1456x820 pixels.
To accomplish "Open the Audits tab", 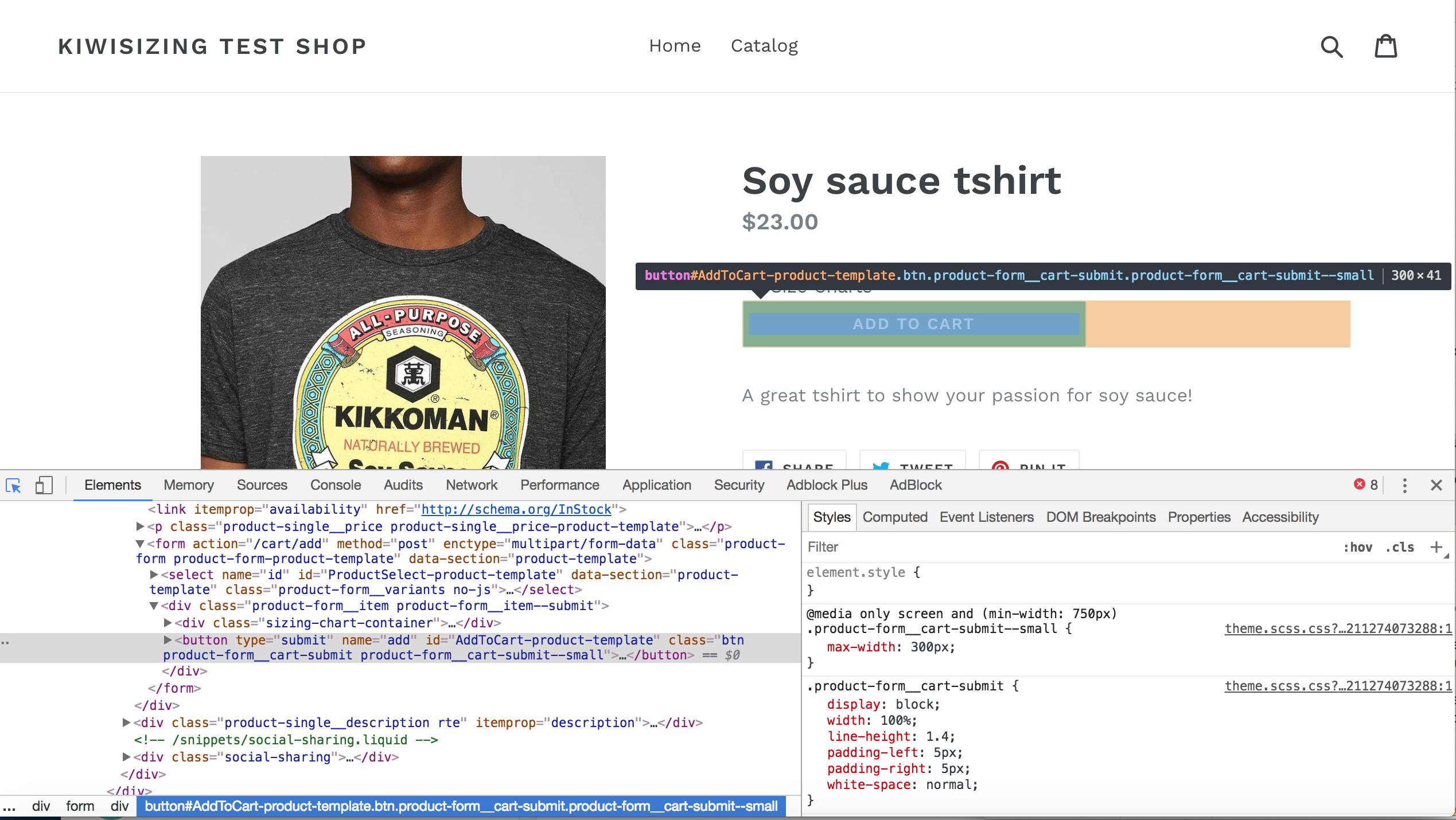I will [x=403, y=485].
